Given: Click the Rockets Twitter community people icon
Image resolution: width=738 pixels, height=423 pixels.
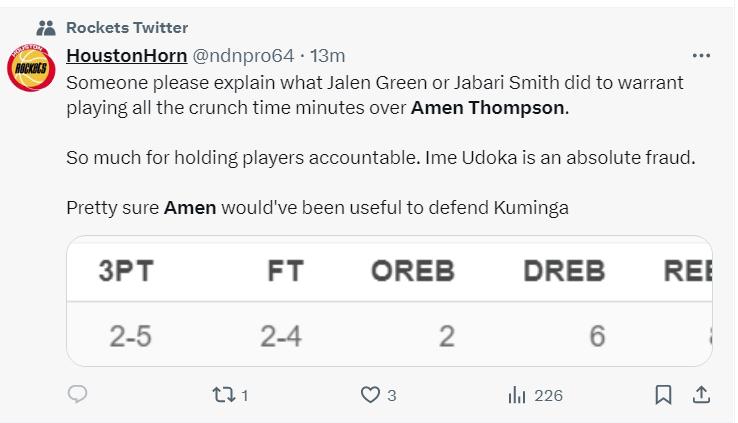Looking at the screenshot, I should 45,27.
